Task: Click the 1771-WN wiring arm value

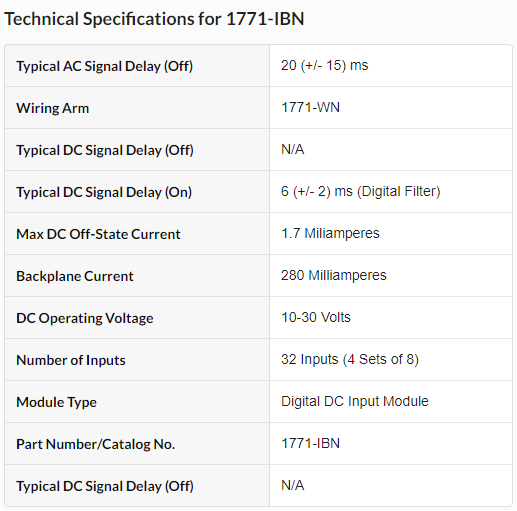Action: (x=310, y=107)
